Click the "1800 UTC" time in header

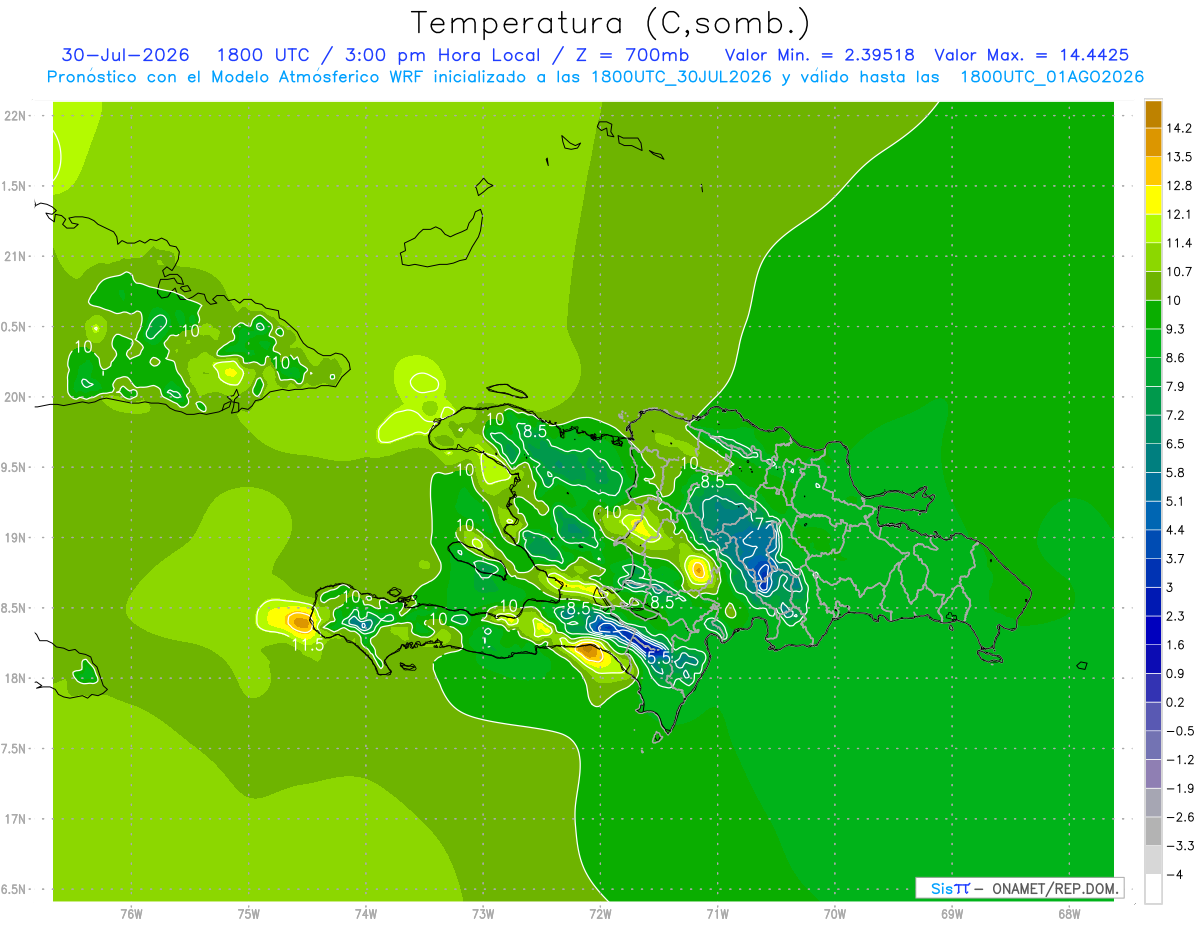click(262, 55)
